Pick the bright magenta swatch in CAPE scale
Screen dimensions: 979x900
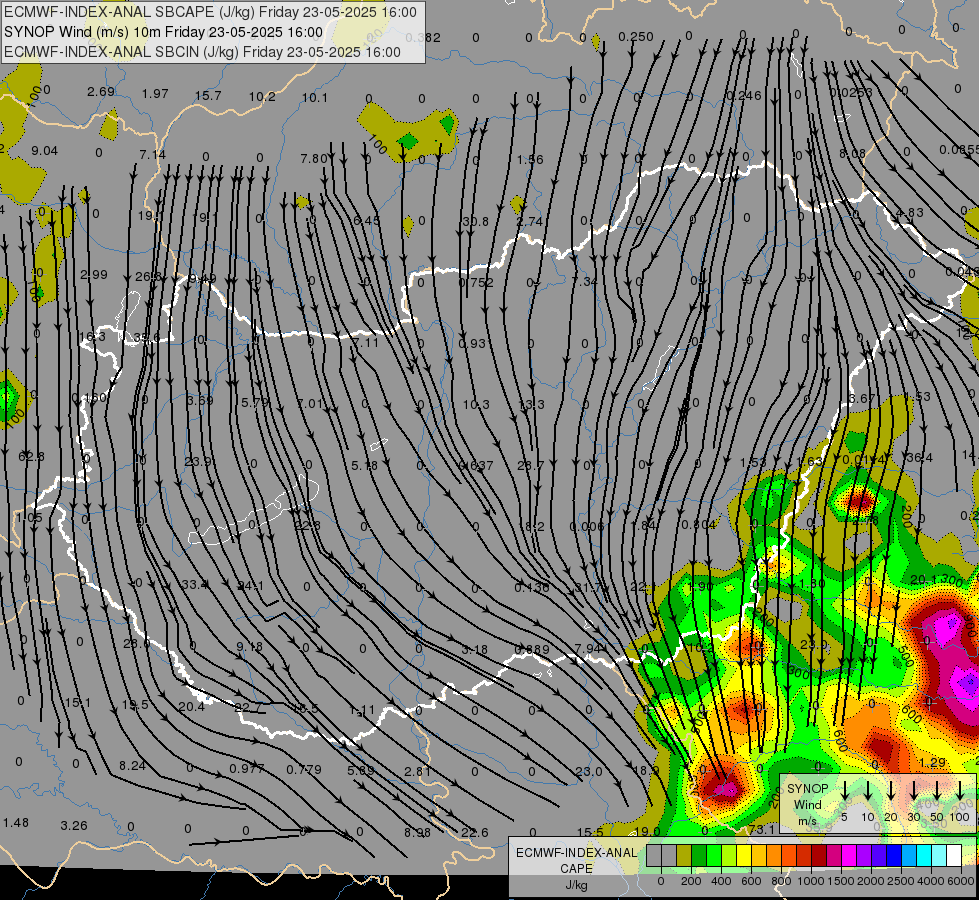(x=849, y=856)
